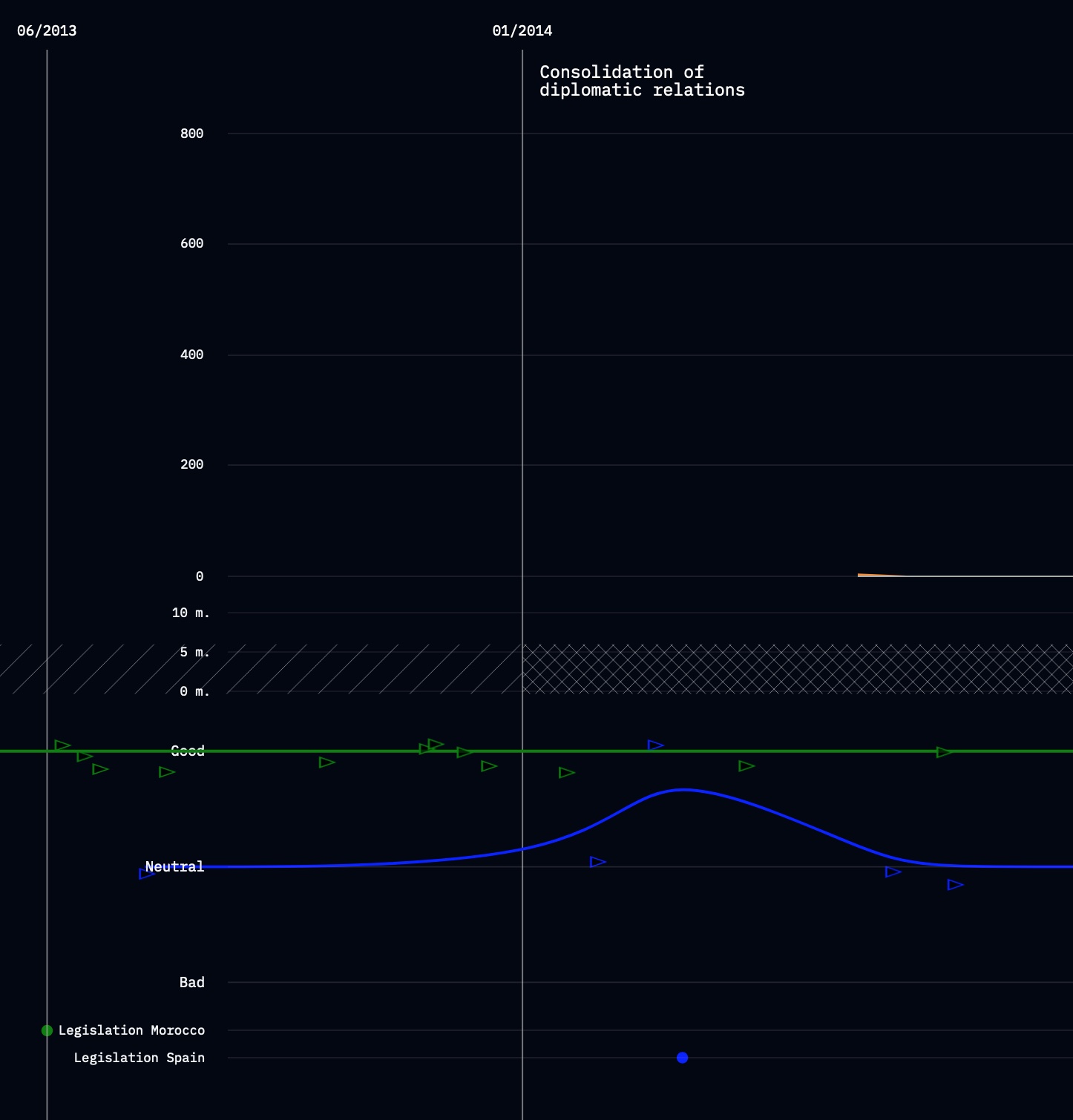Click the 200 axis label

pyautogui.click(x=191, y=464)
